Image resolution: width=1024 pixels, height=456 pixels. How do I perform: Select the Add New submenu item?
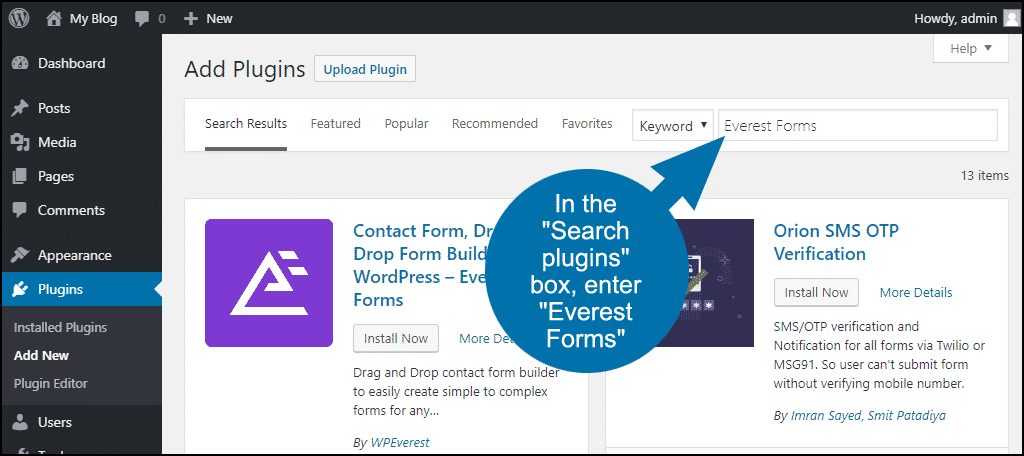pos(41,356)
